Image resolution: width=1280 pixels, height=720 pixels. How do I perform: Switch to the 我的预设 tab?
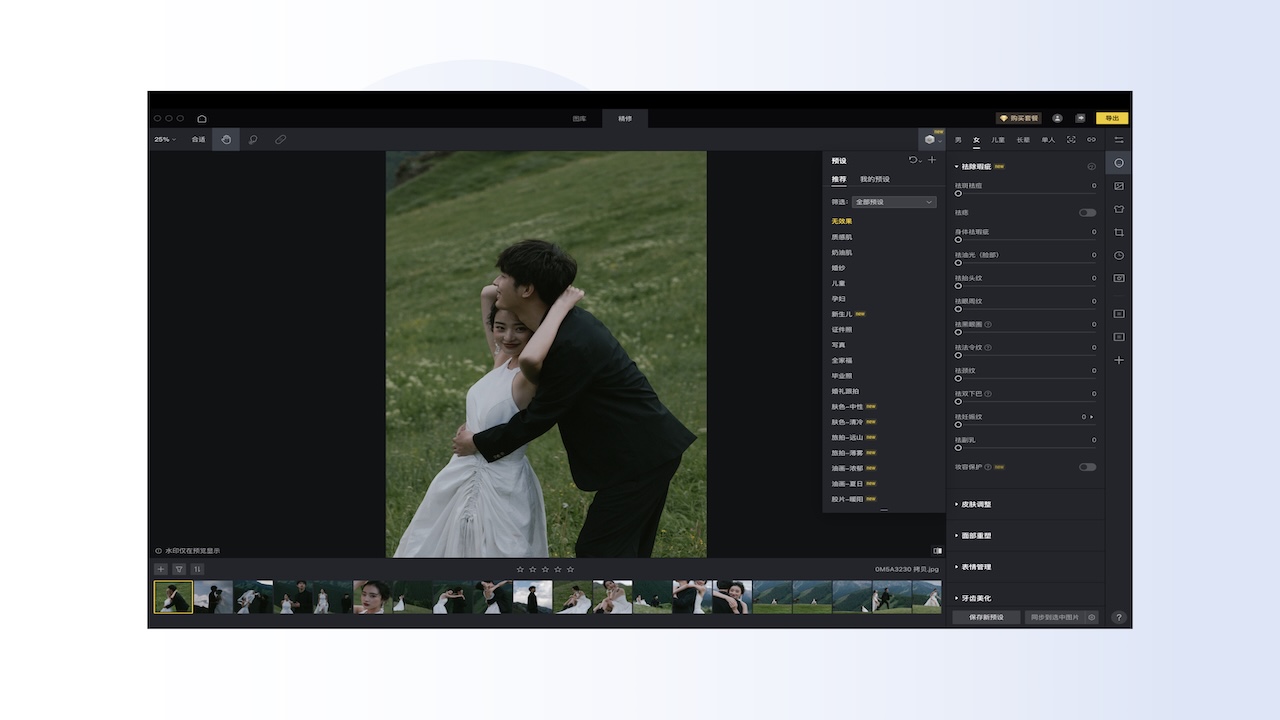pos(874,179)
